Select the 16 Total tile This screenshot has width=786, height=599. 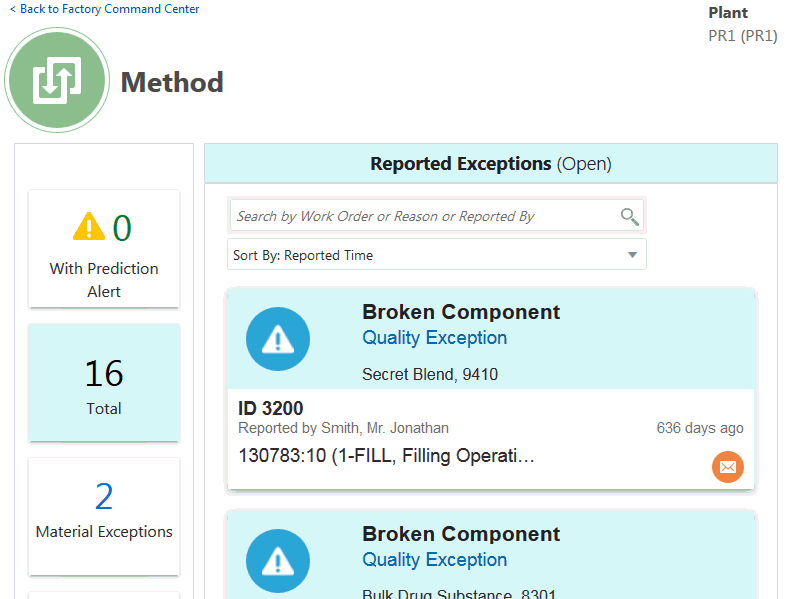(104, 383)
